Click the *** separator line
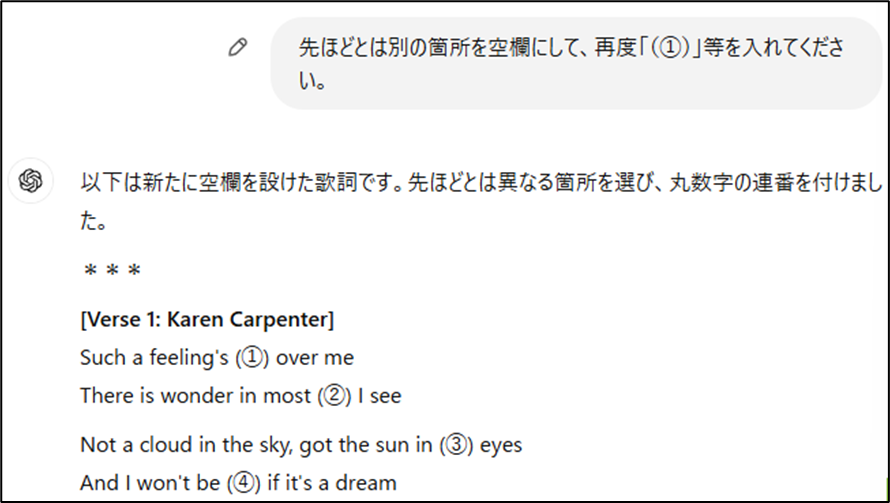890x503 pixels. coord(112,270)
